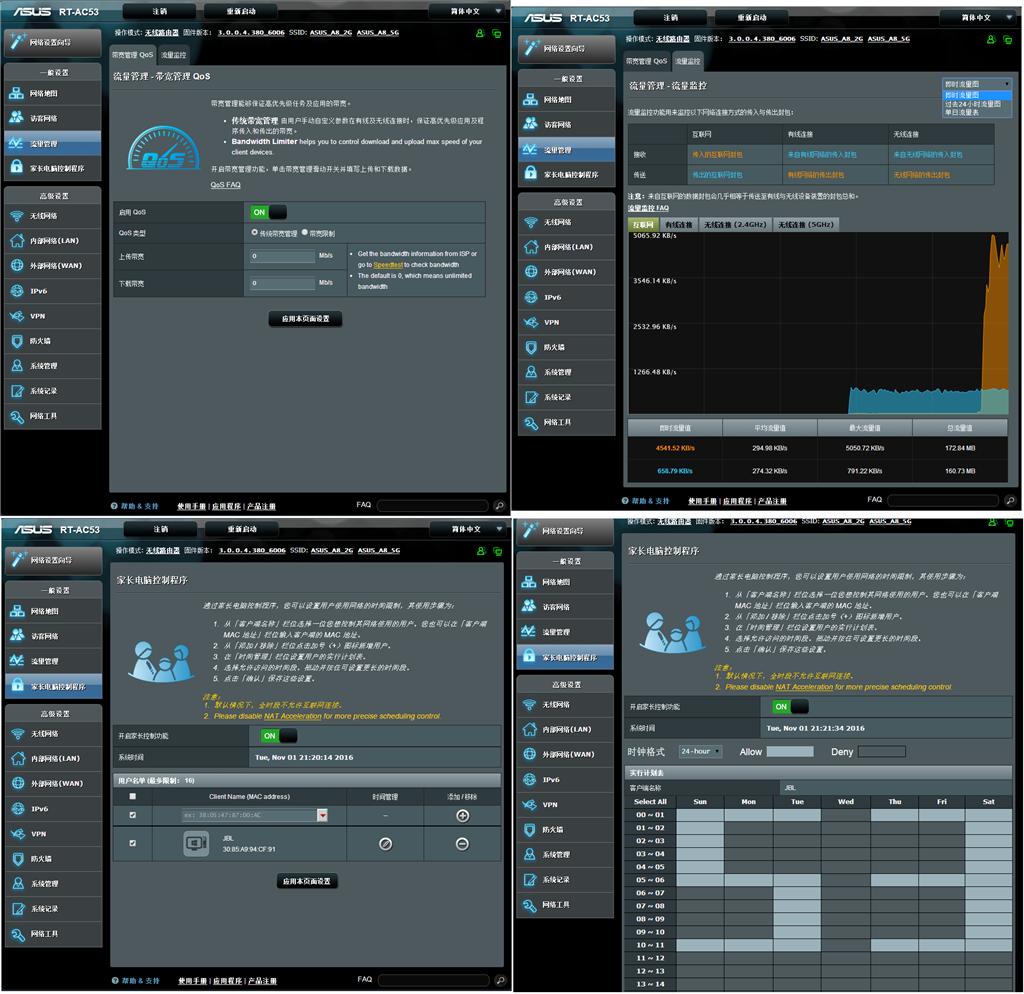
Task: Switch to 带宽管理 QoS tab on traffic monitor page
Action: [x=647, y=61]
